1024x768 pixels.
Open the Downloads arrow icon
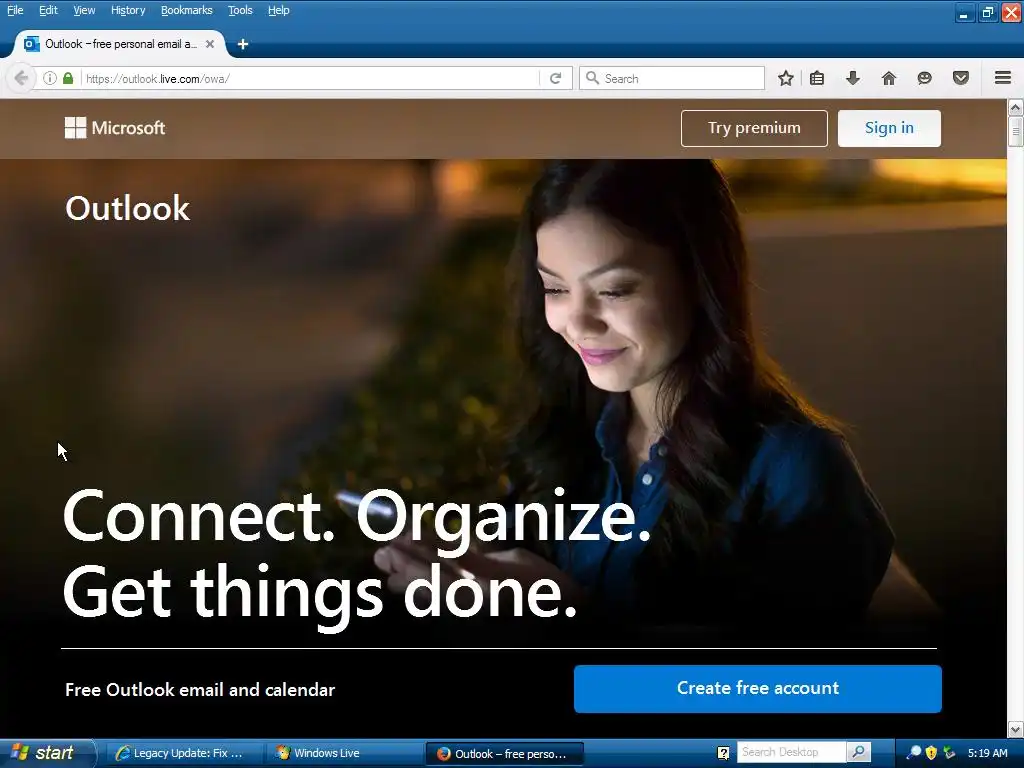click(x=853, y=78)
